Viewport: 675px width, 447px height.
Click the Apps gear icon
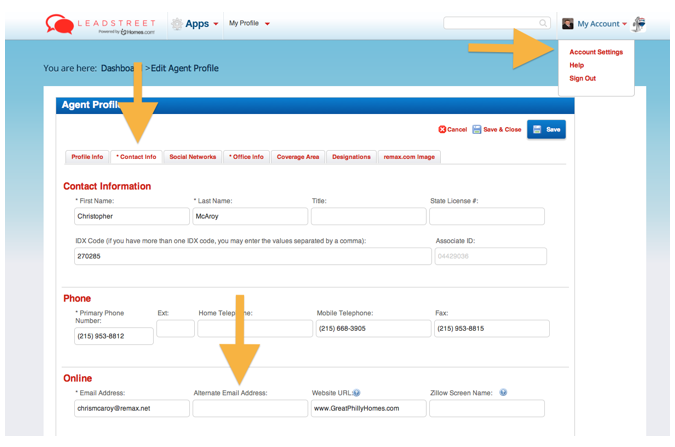(177, 24)
